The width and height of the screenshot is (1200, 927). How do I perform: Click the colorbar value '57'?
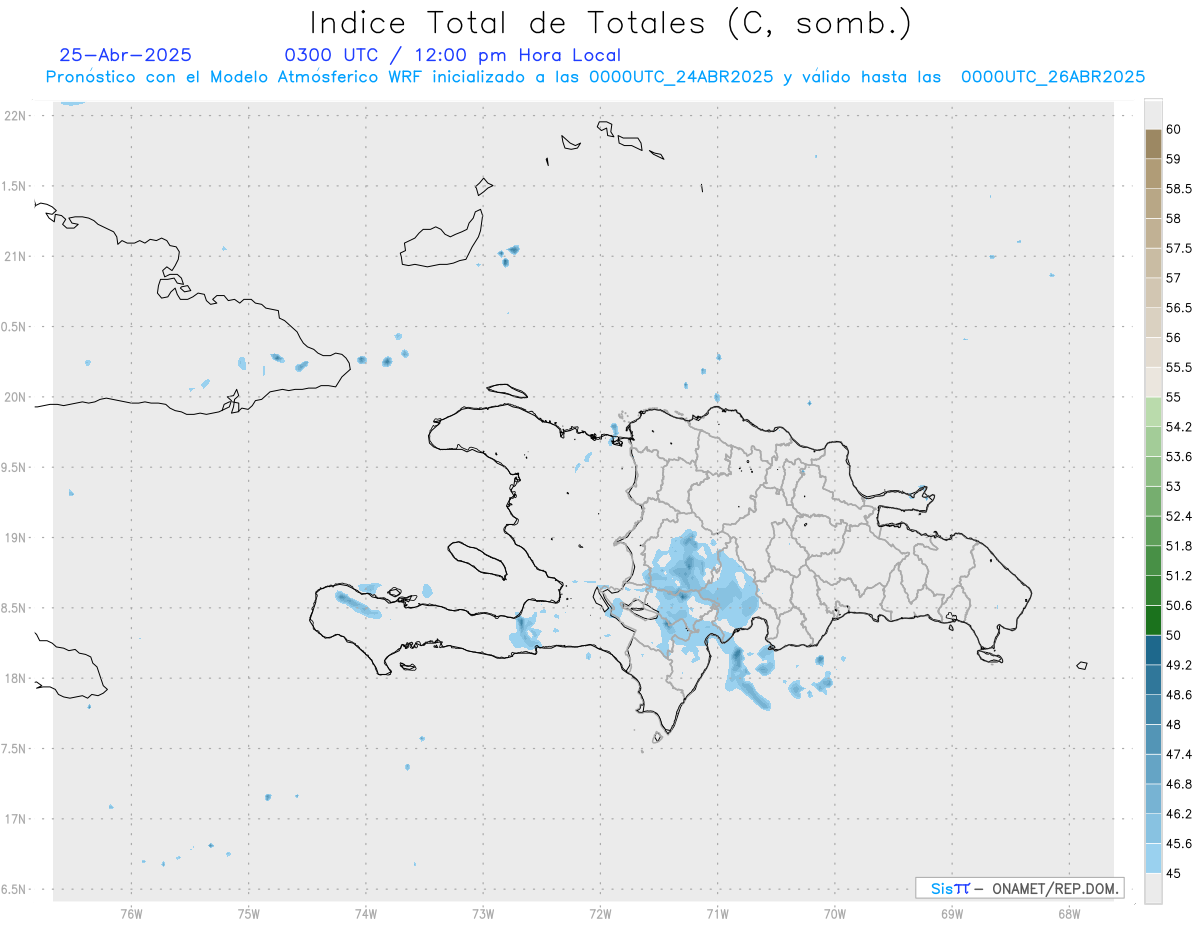point(1174,278)
